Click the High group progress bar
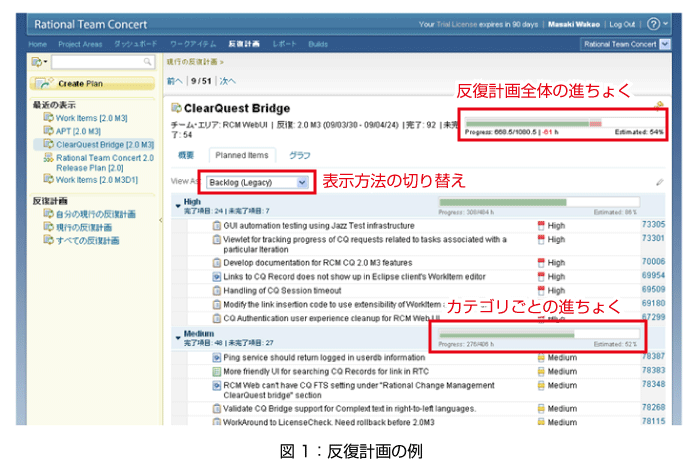700x470 pixels. tap(539, 202)
